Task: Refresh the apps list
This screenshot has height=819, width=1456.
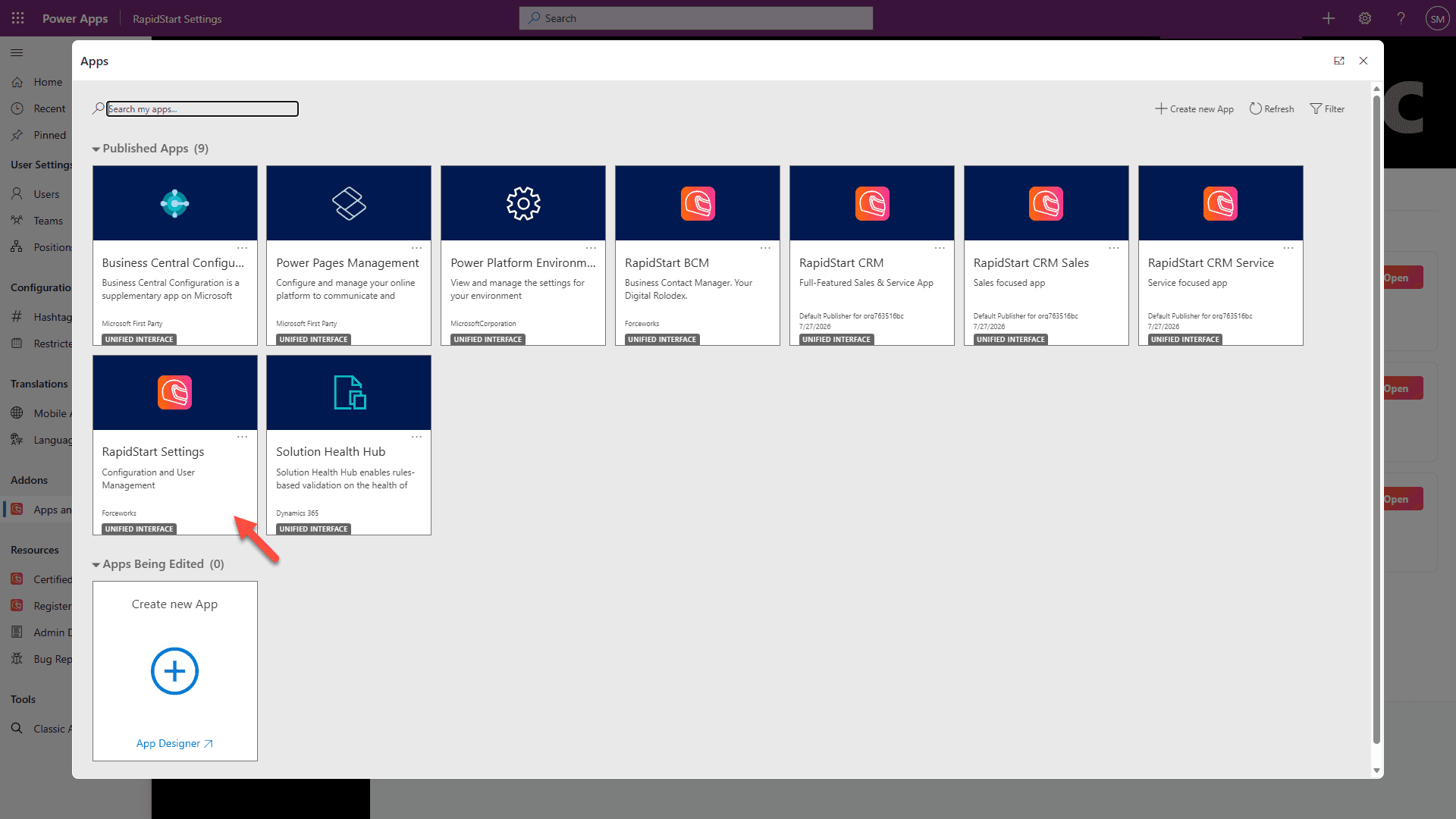Action: (x=1272, y=109)
